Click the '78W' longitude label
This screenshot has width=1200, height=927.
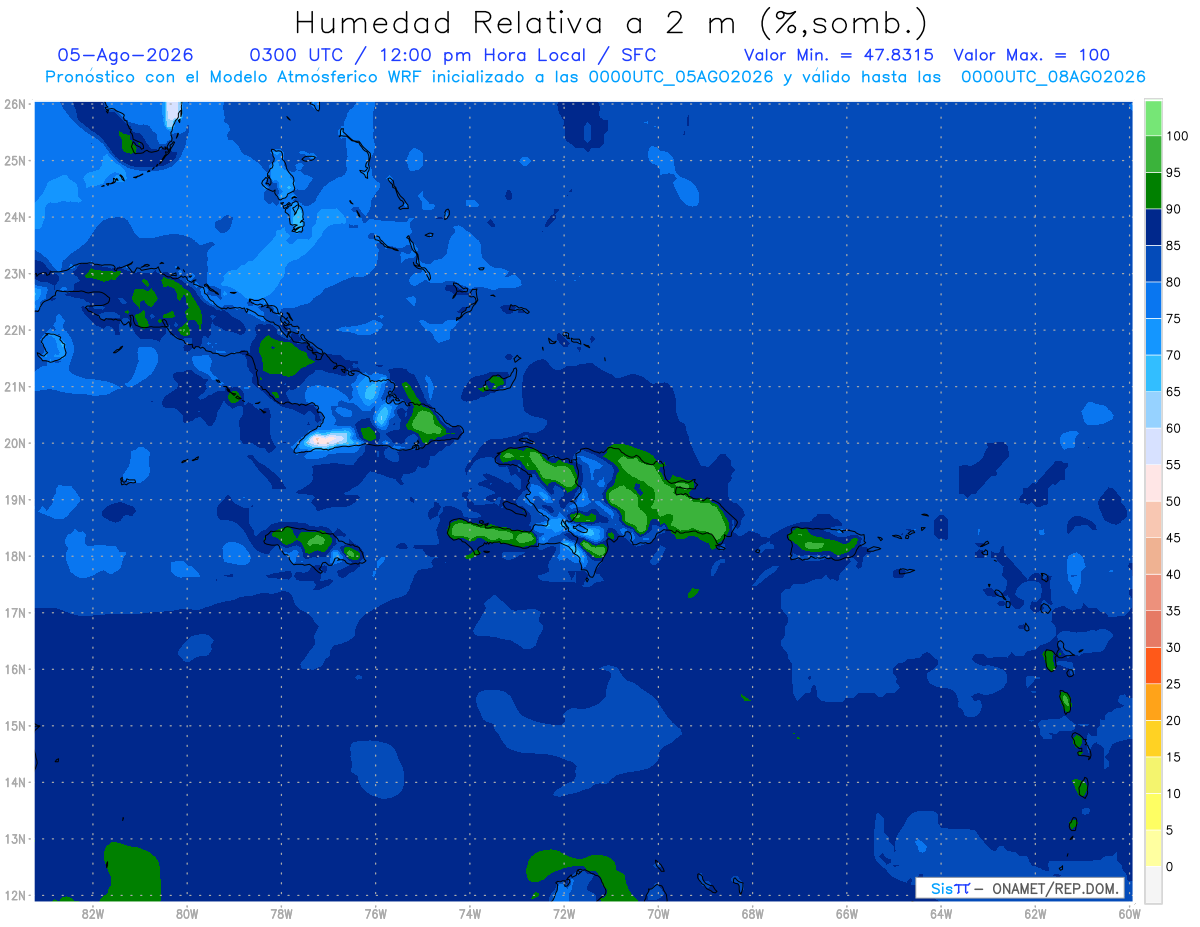[x=281, y=913]
